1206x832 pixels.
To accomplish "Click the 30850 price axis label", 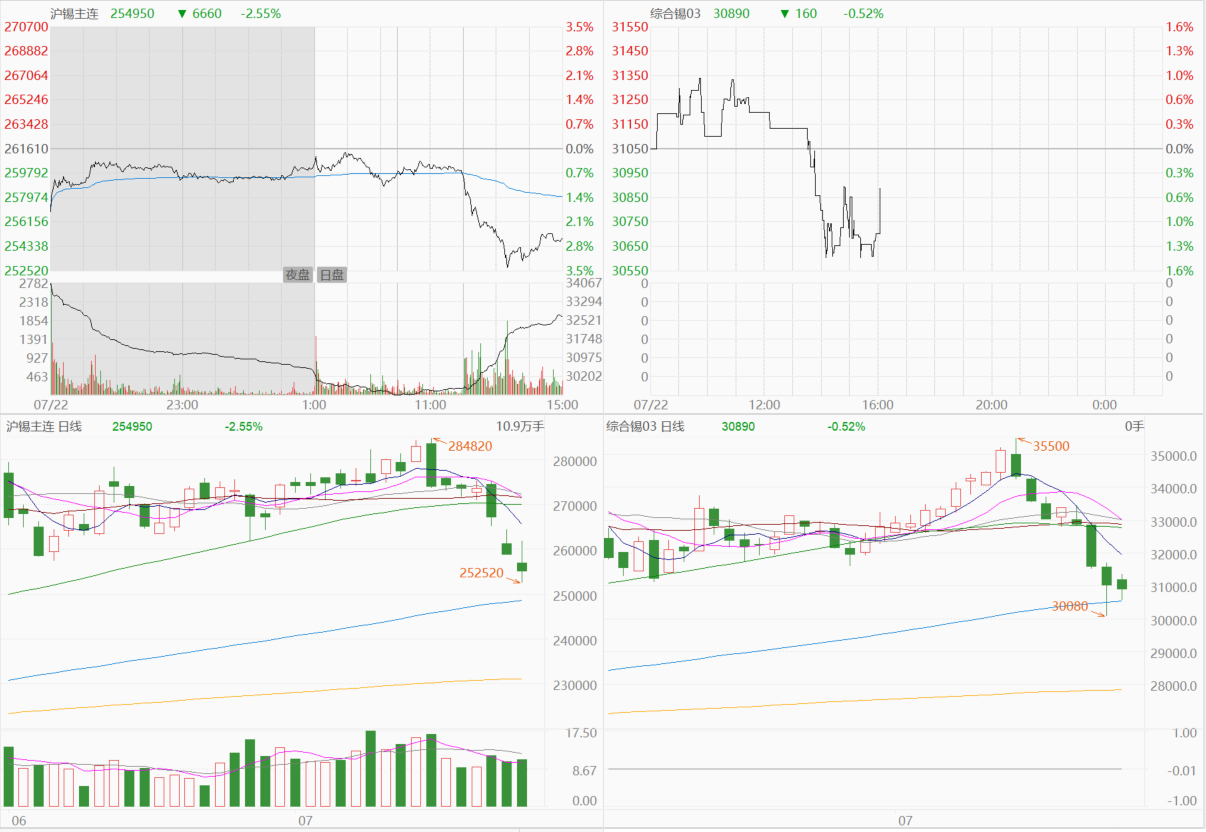I will click(630, 197).
